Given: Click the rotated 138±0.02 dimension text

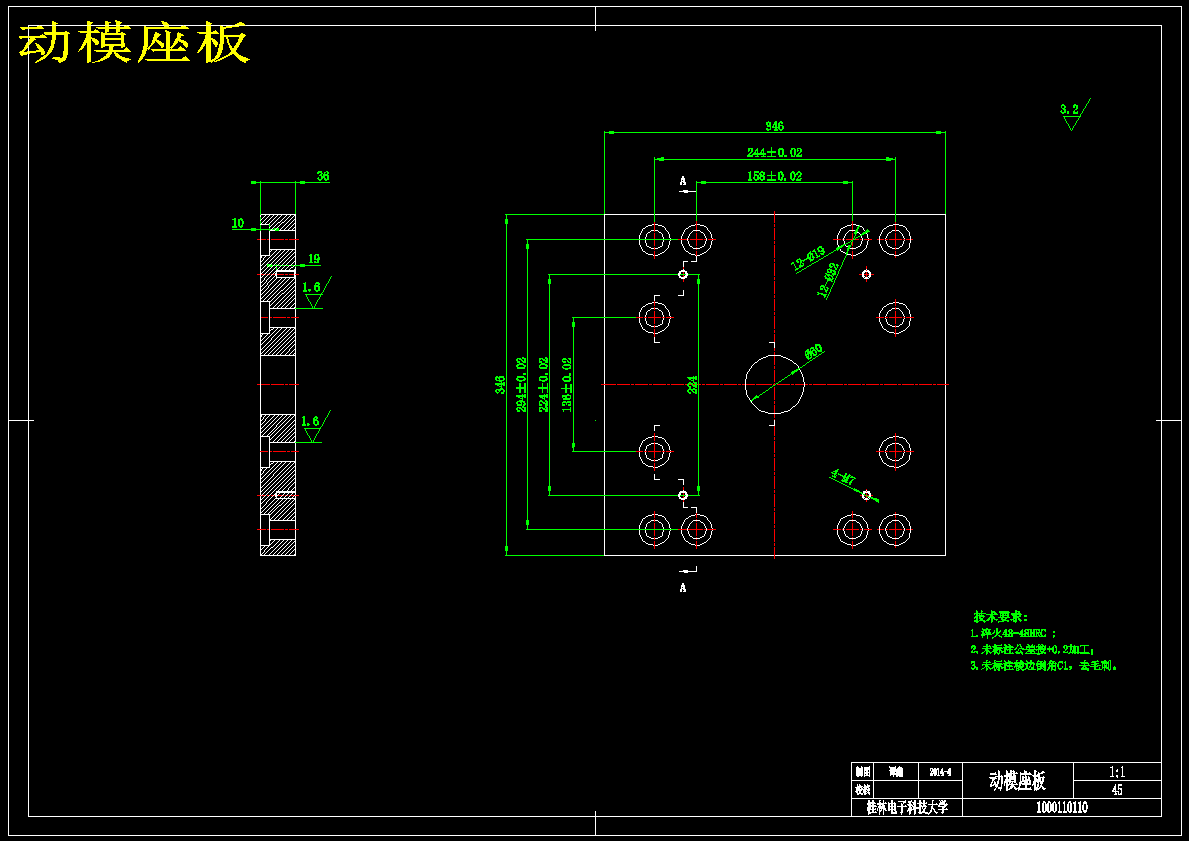Looking at the screenshot, I should [566, 384].
